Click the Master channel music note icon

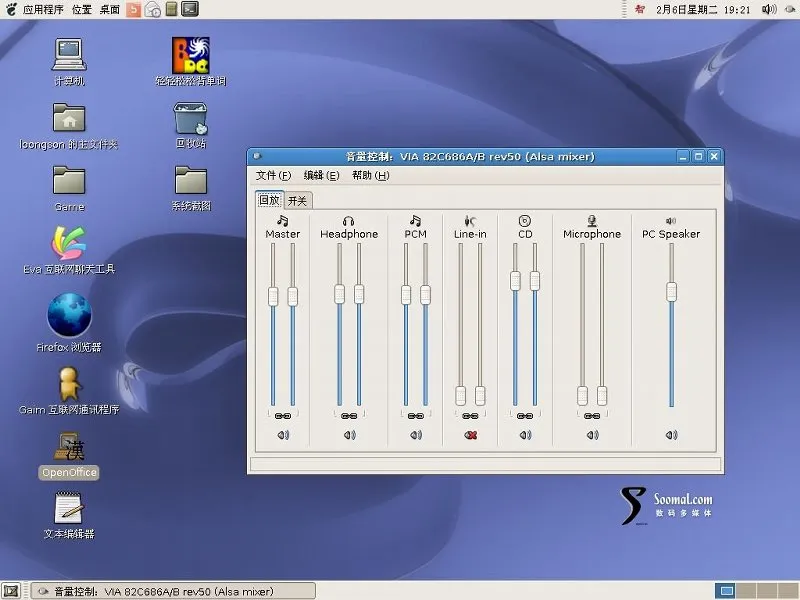[283, 220]
